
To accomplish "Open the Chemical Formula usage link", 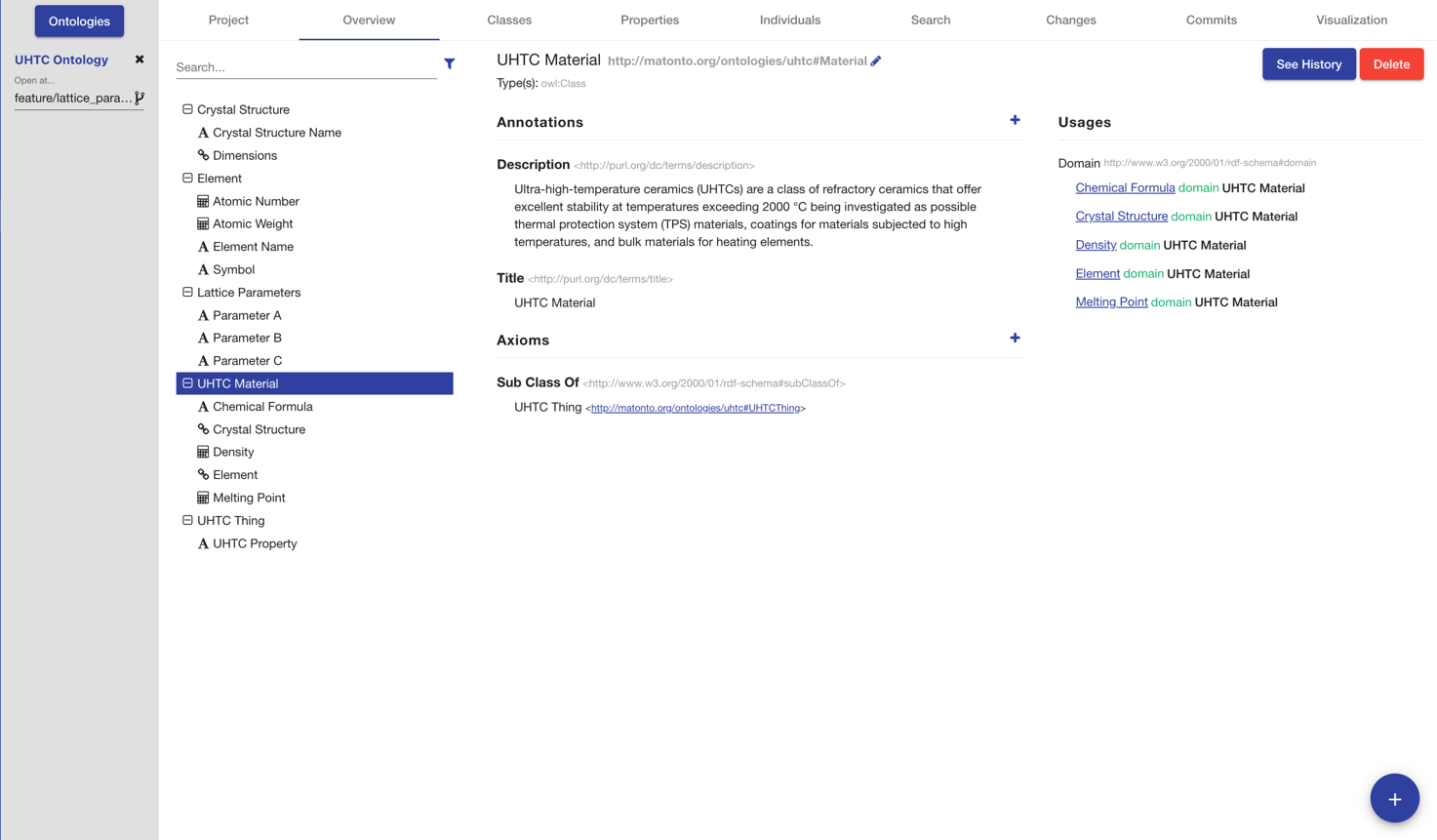I will pos(1124,187).
